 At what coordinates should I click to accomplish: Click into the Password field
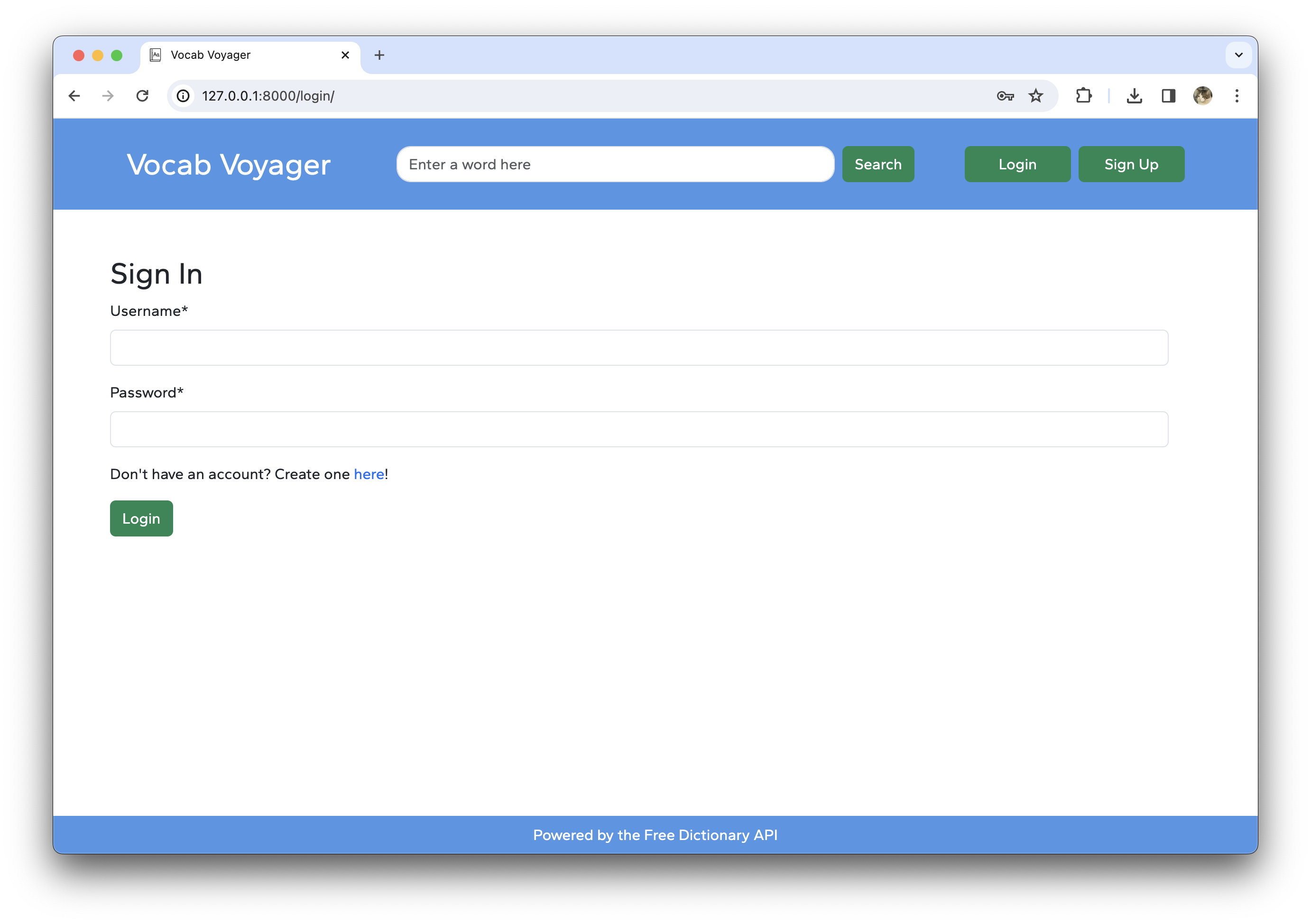(x=638, y=429)
